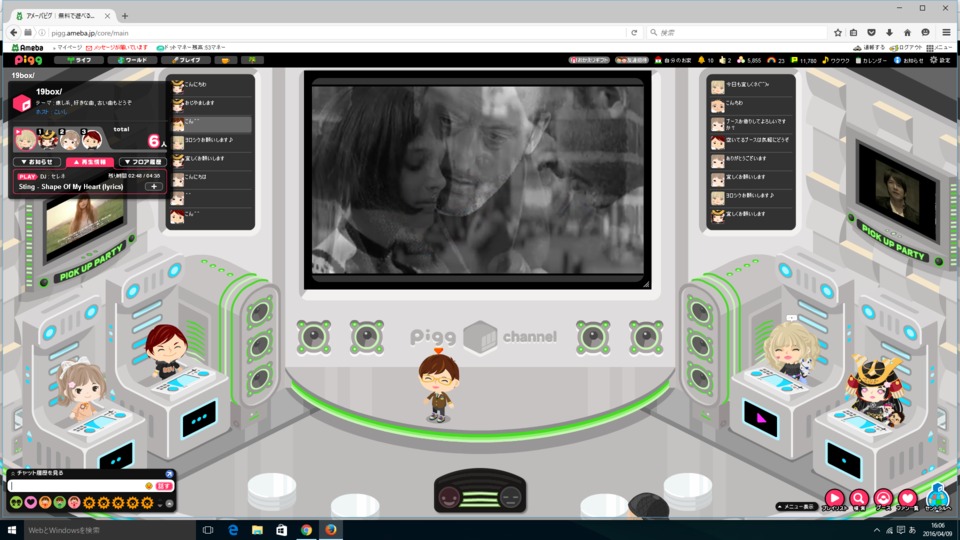Select the current DJ avatar thumbnail
The height and width of the screenshot is (540, 960).
26,140
